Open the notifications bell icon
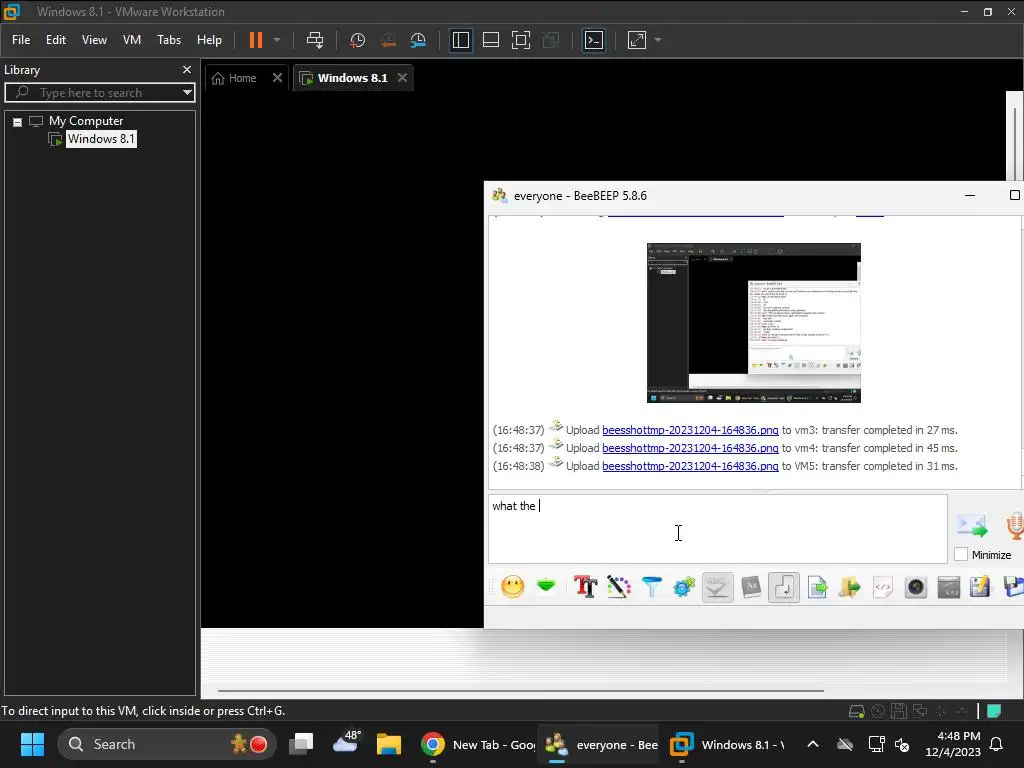 [x=997, y=744]
